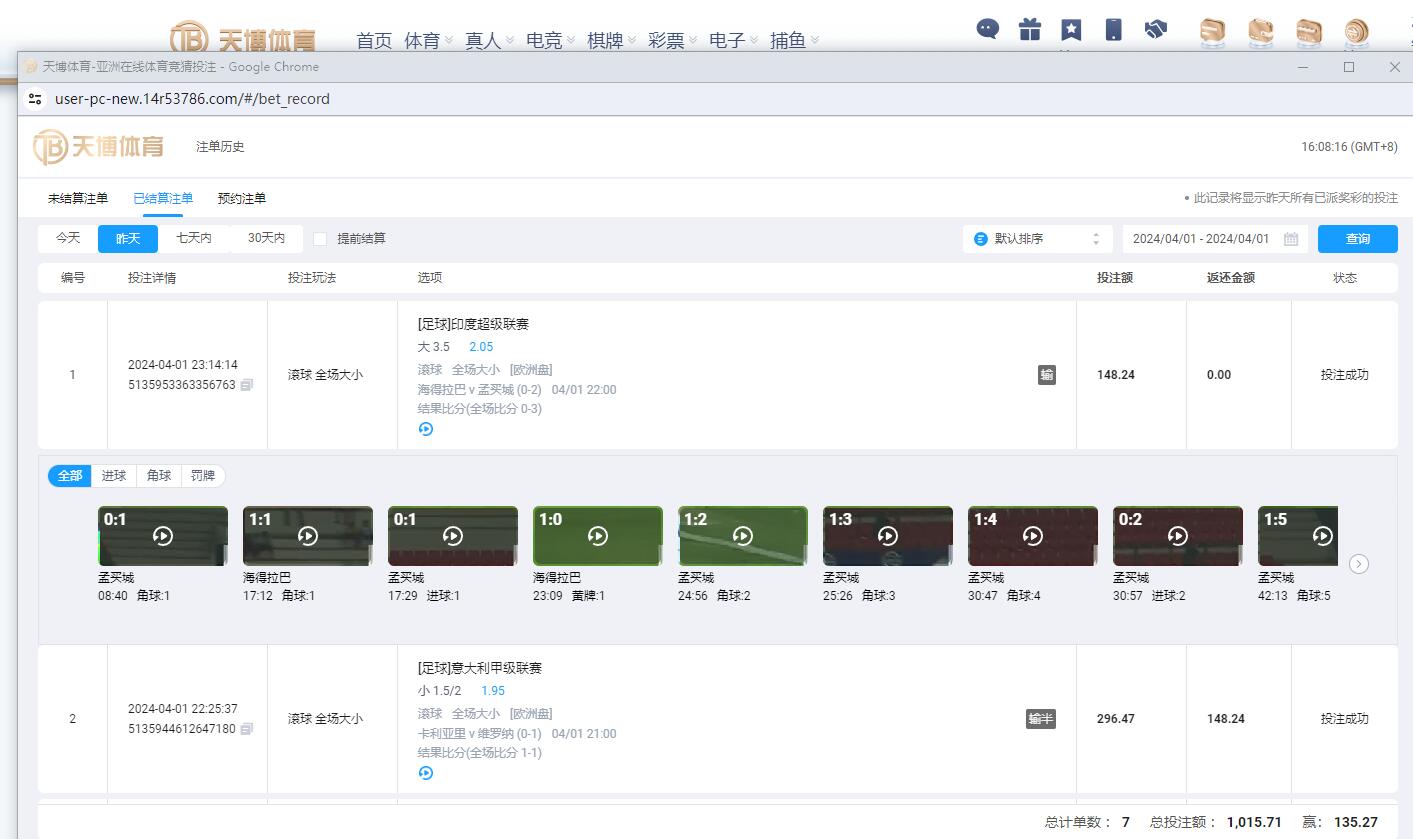This screenshot has width=1413, height=839.
Task: Play 30:57 goal 2 clip
Action: [1178, 536]
